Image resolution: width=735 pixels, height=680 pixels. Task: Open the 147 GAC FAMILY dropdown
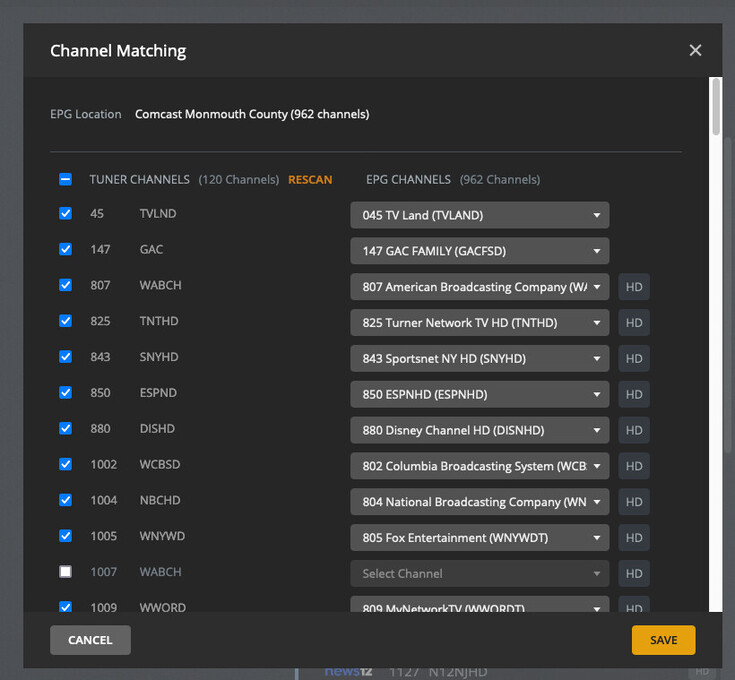point(479,251)
